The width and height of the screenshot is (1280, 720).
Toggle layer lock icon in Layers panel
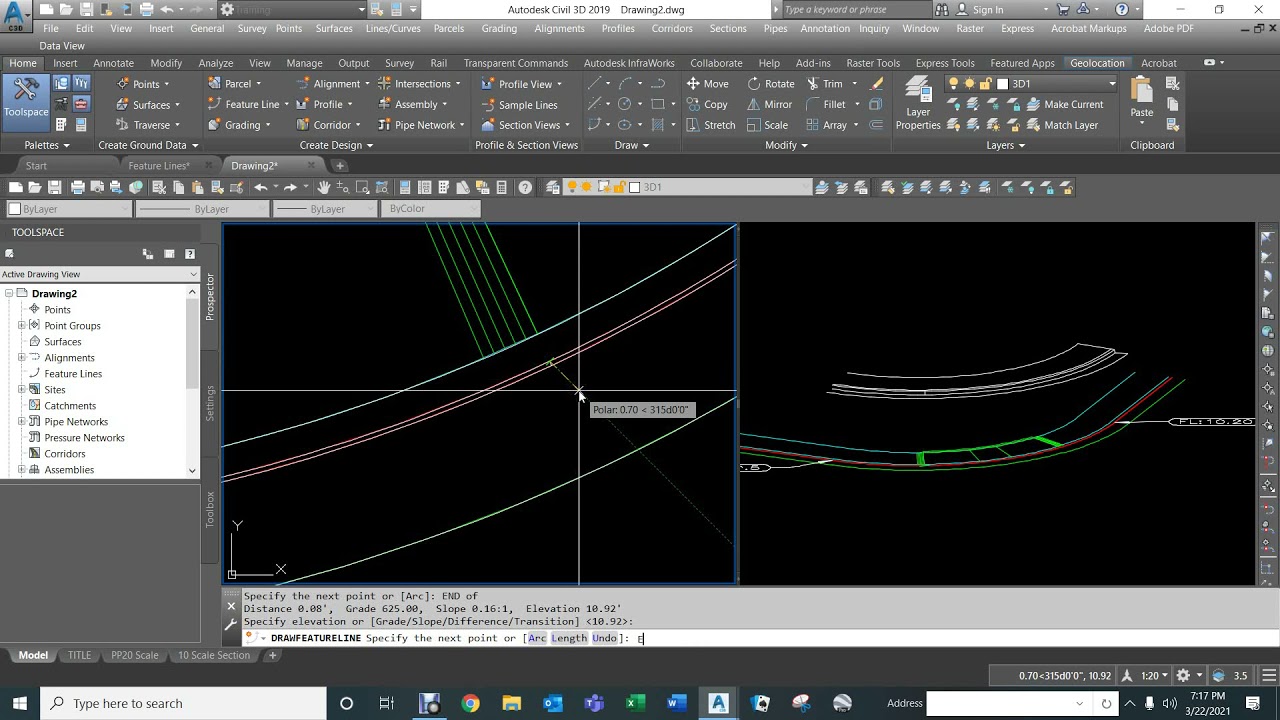(985, 84)
